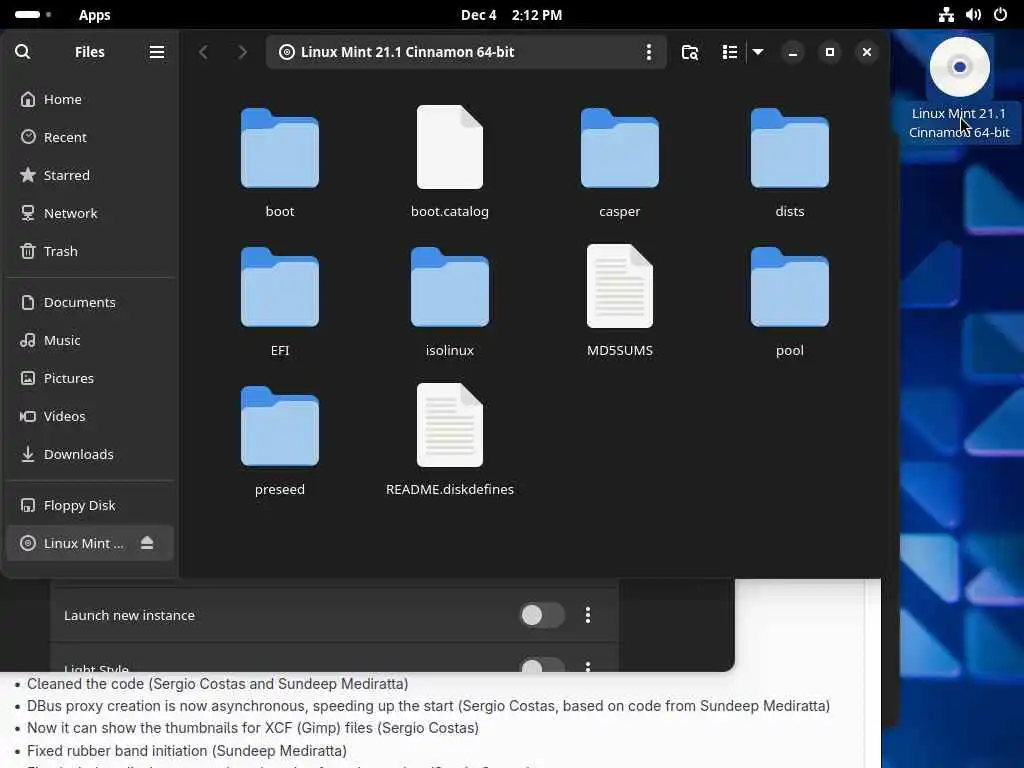Maximize the Files window
Image resolution: width=1024 pixels, height=768 pixels.
[x=829, y=52]
